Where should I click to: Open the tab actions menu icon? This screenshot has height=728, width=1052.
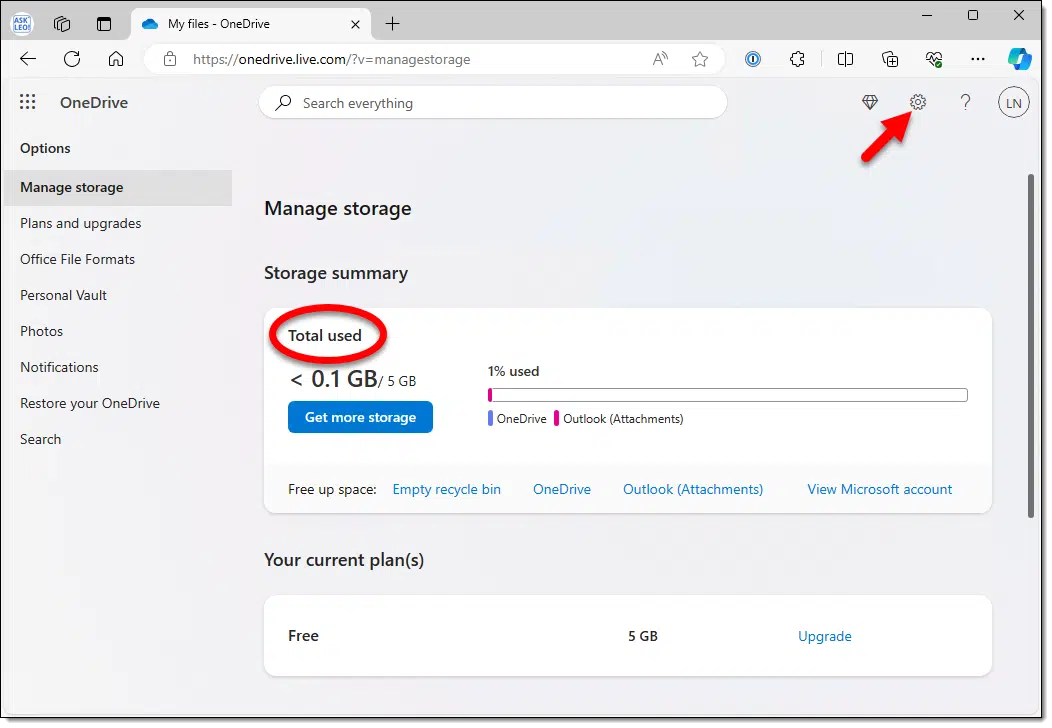(104, 24)
